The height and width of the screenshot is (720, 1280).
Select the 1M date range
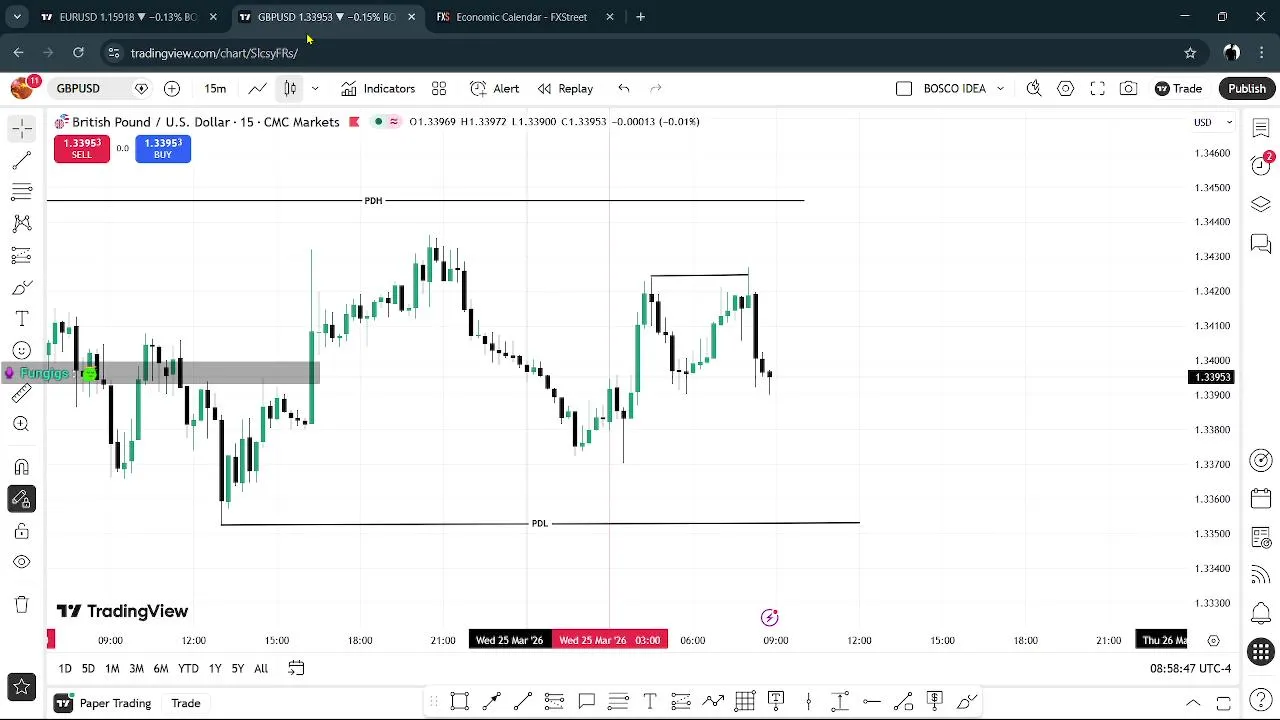pos(112,669)
